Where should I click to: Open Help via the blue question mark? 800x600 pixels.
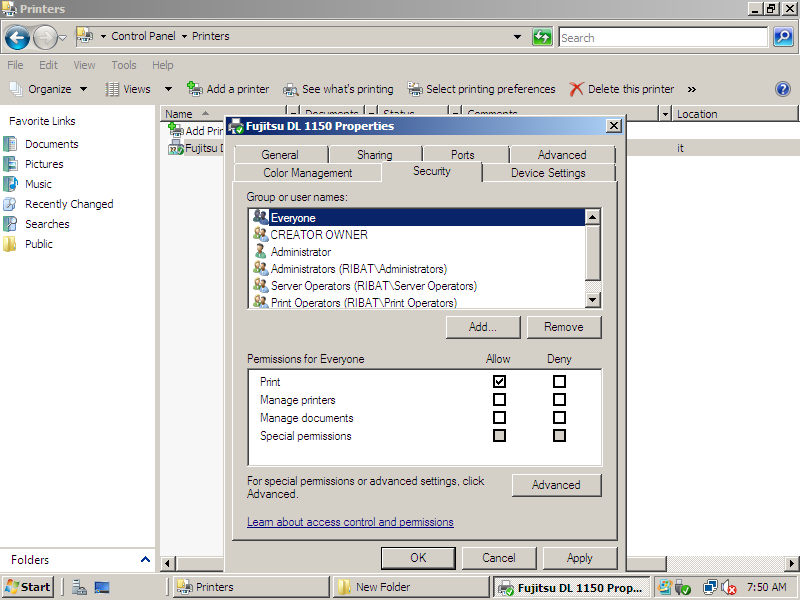783,89
